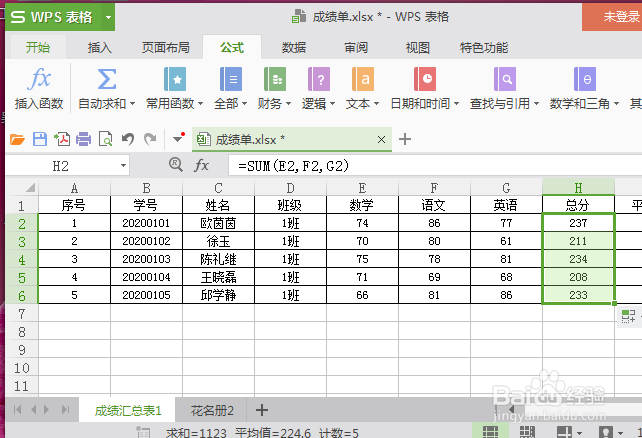
Task: Click the 数学和三角 button label
Action: point(579,104)
